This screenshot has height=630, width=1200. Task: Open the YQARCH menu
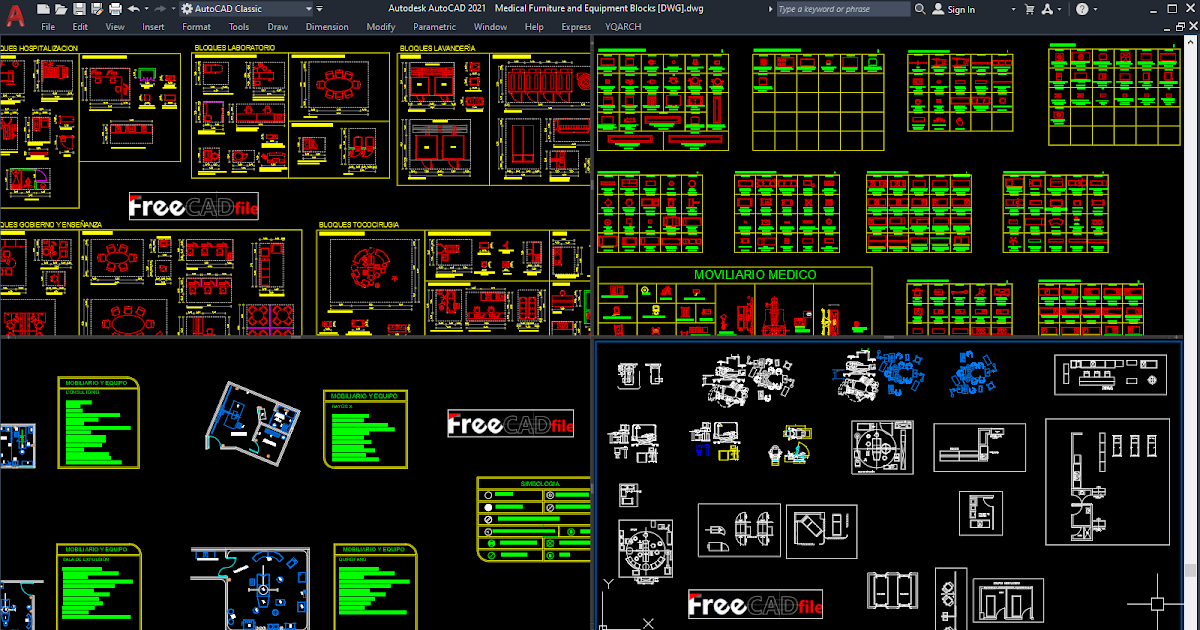pyautogui.click(x=622, y=27)
